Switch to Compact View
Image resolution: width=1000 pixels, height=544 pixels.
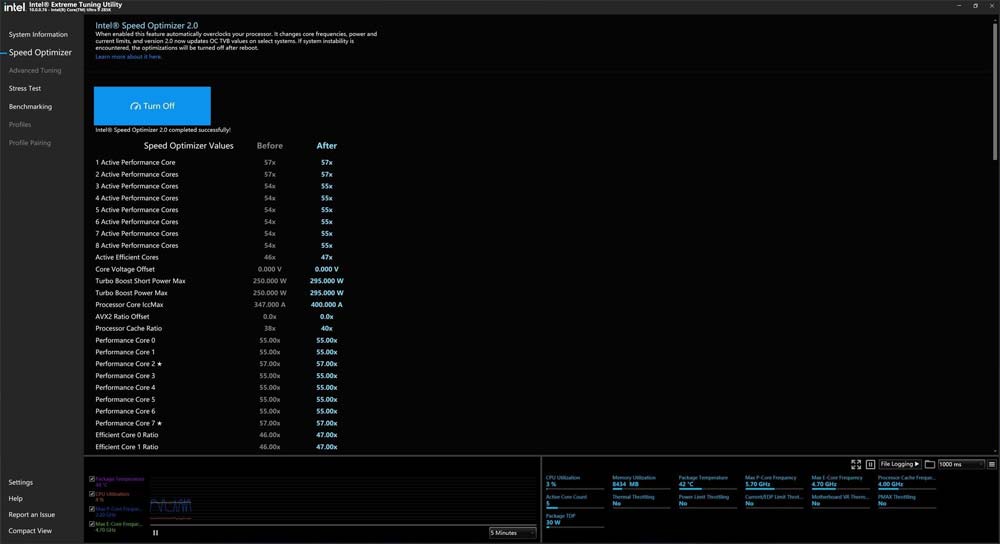point(30,531)
